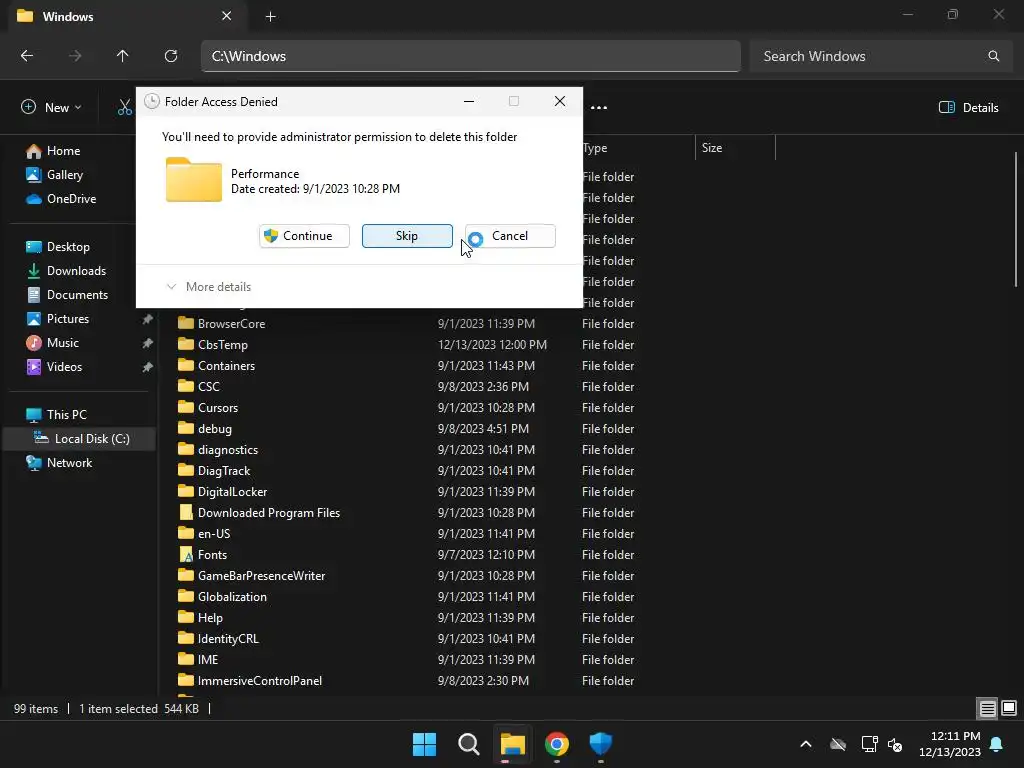Open the New item dropdown
The width and height of the screenshot is (1024, 768).
[x=51, y=108]
